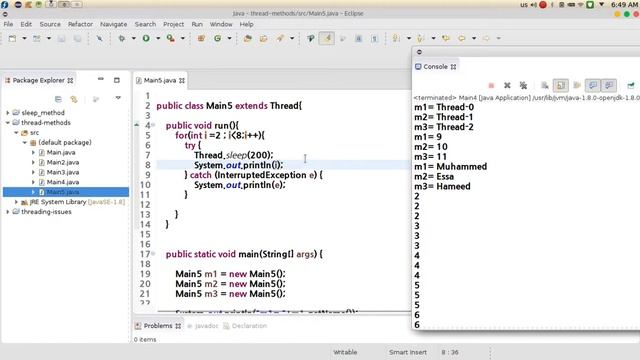Viewport: 640px width, 360px height.
Task: Click the Console Terminate red square icon
Action: [491, 85]
